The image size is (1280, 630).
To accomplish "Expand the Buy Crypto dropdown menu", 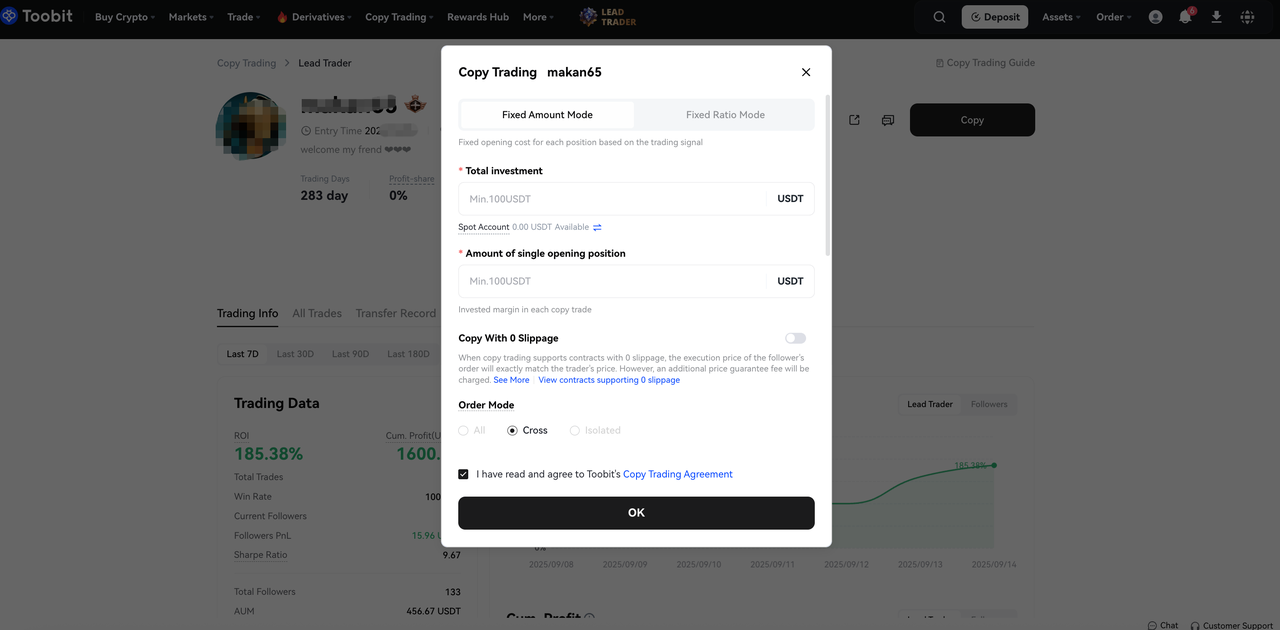I will [x=125, y=17].
